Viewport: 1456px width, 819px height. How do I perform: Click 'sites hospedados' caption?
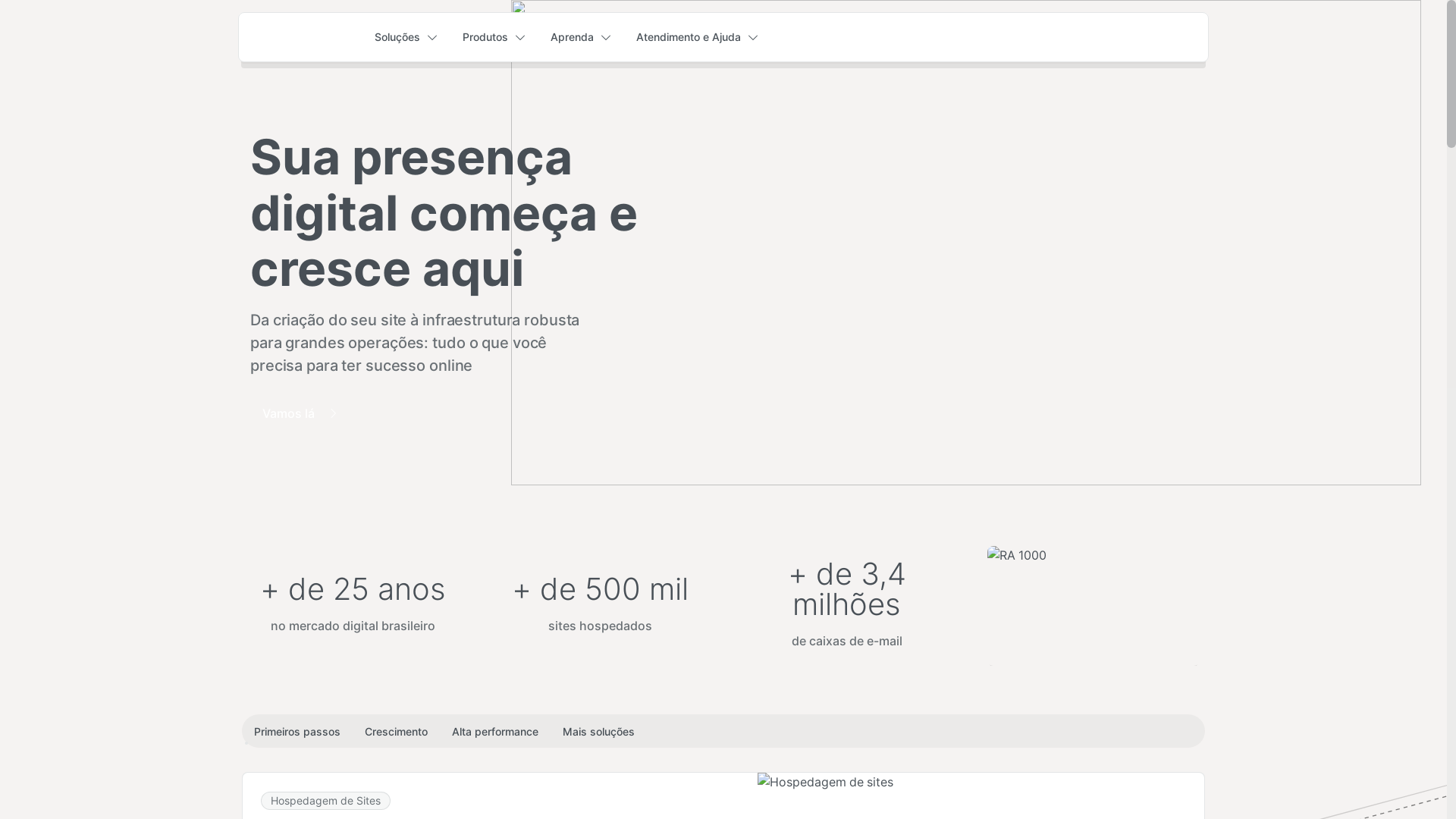click(x=600, y=626)
